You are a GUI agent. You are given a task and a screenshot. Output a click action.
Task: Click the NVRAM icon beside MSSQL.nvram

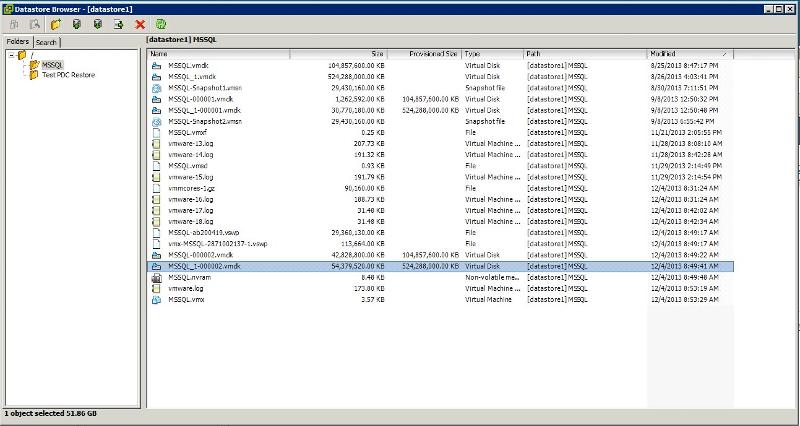[157, 278]
